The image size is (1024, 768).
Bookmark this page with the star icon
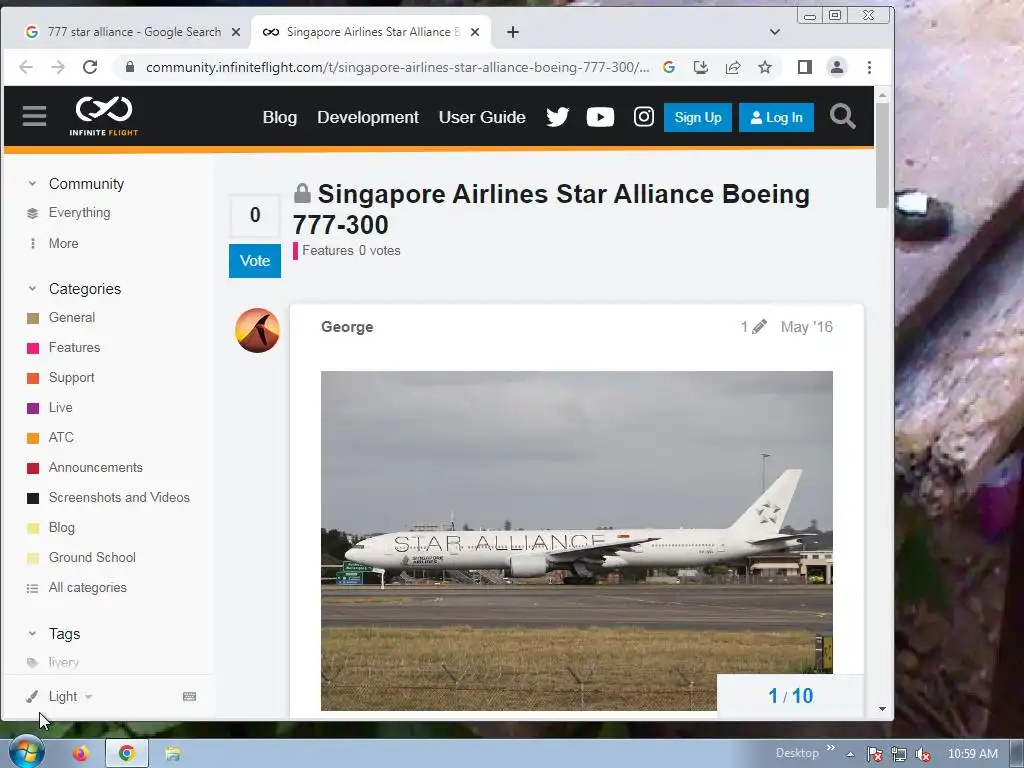pos(765,67)
